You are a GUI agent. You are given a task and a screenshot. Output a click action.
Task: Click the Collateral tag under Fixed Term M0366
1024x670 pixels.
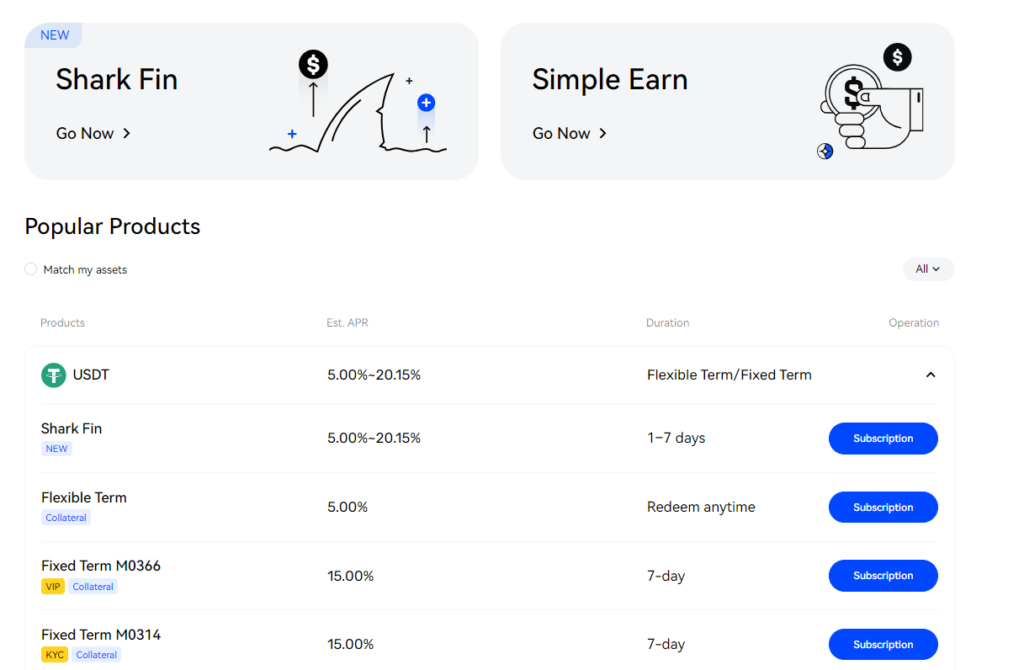(x=93, y=587)
